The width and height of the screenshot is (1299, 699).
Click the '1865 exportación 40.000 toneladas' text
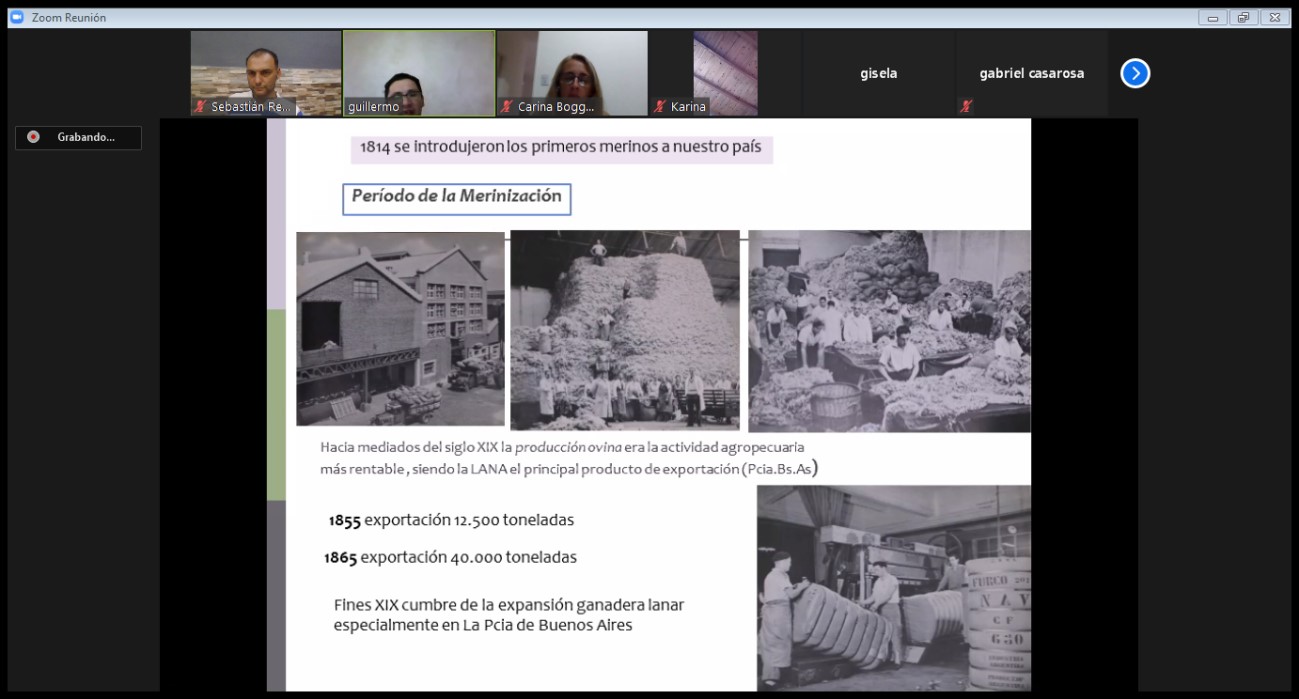(450, 557)
